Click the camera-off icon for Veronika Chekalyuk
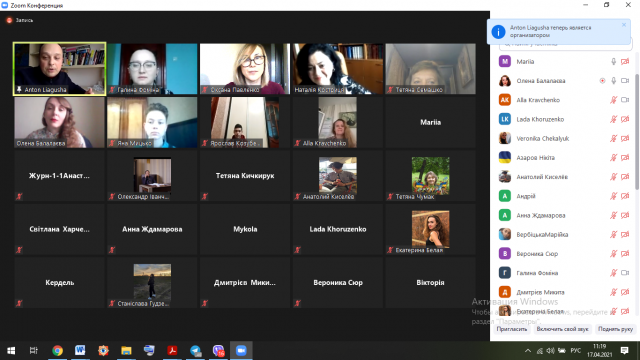Viewport: 640px width, 360px height. (625, 138)
